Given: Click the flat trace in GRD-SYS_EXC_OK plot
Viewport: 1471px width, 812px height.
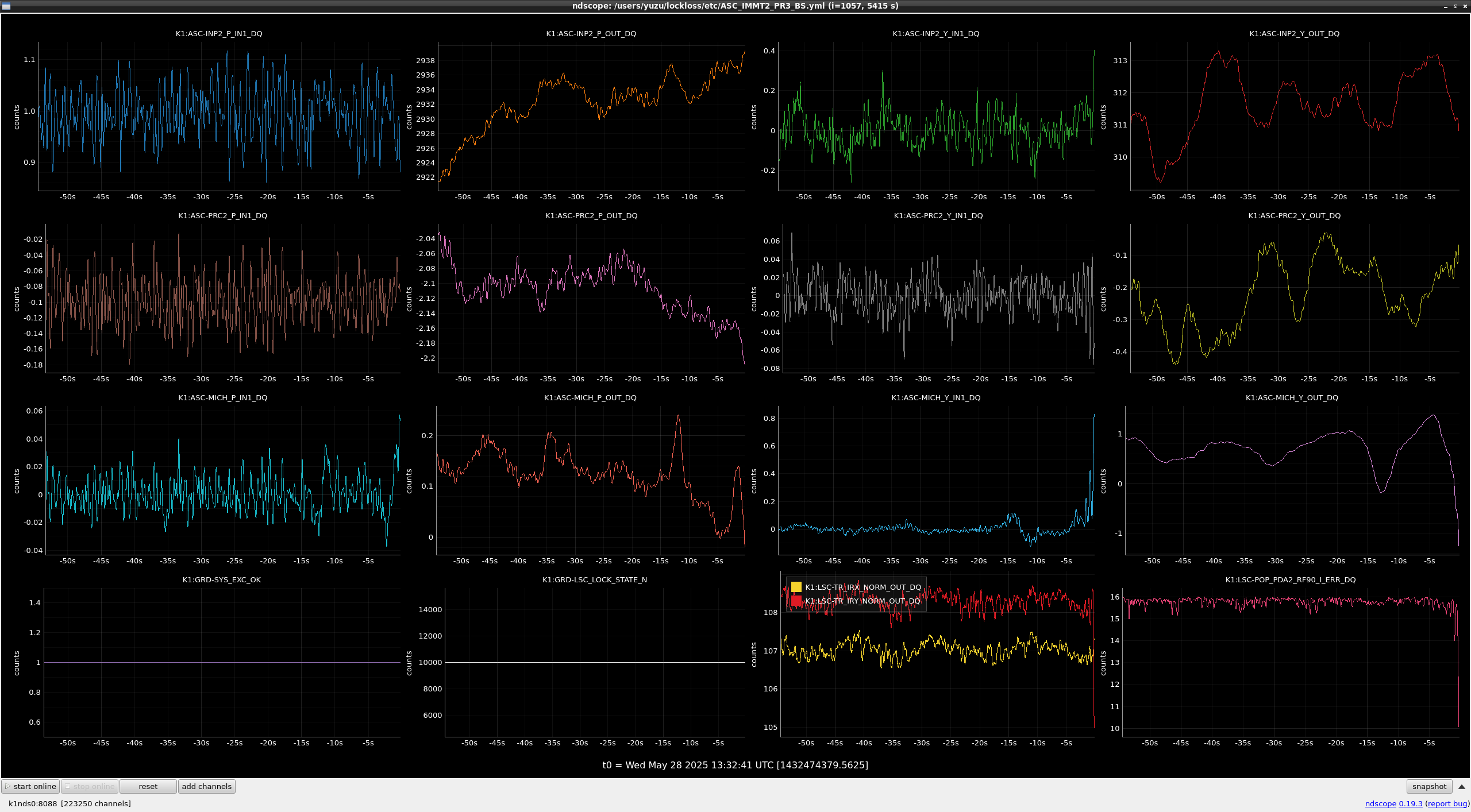Looking at the screenshot, I should [x=222, y=662].
